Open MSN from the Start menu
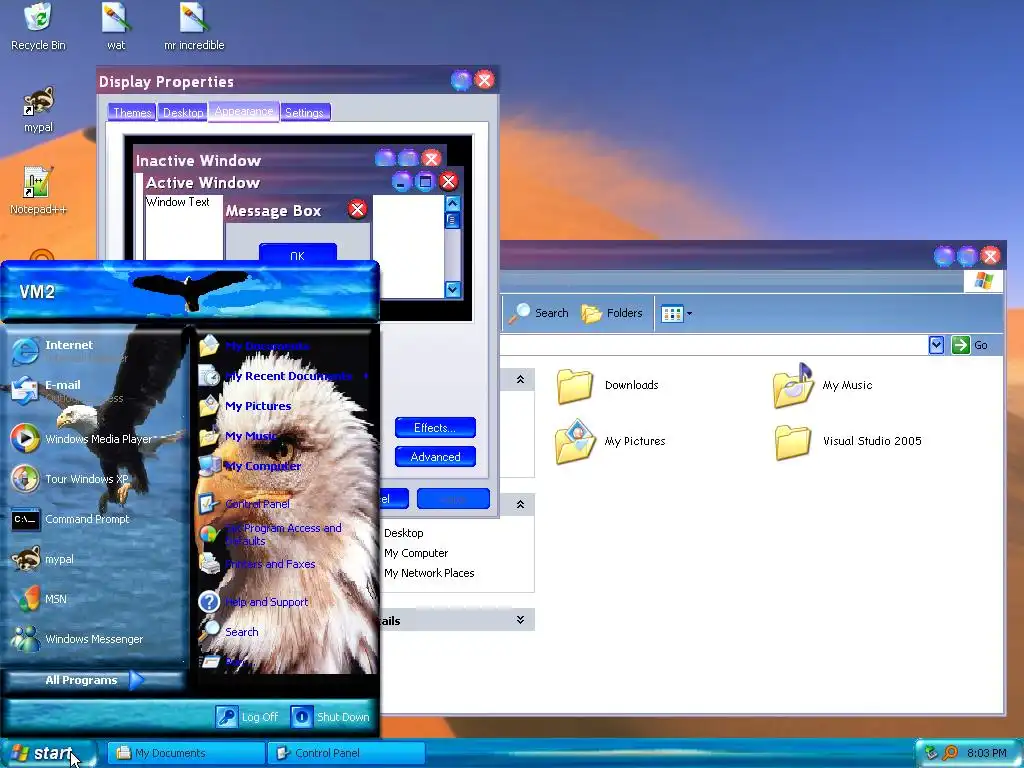This screenshot has height=768, width=1024. (x=95, y=599)
